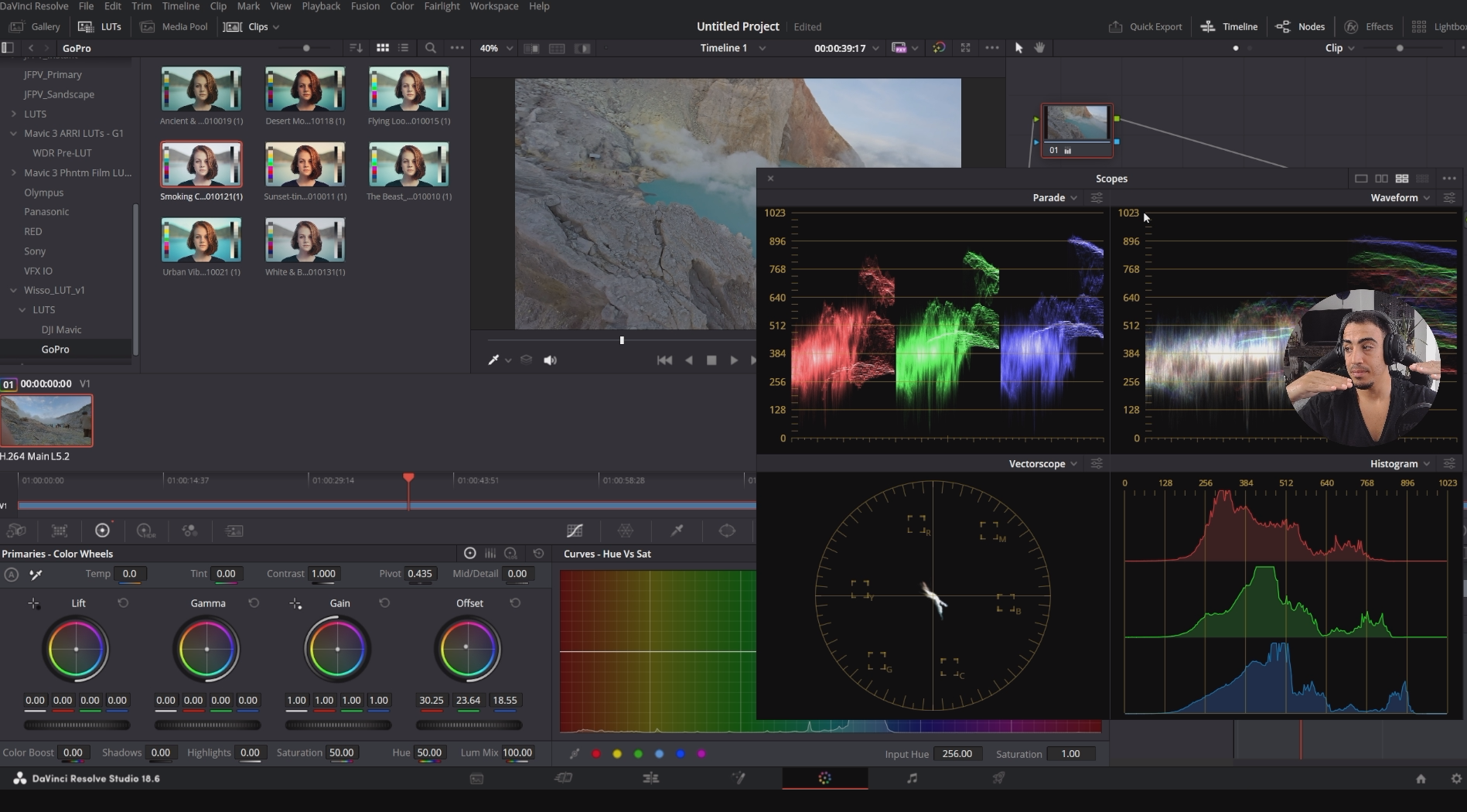Expand the Mavic 3 Phntm Film LUT folder
Image resolution: width=1467 pixels, height=812 pixels.
click(13, 172)
